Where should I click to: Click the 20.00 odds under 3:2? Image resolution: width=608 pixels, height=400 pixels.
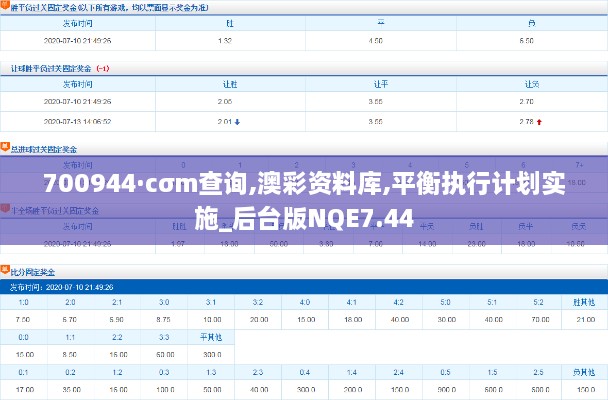click(259, 320)
